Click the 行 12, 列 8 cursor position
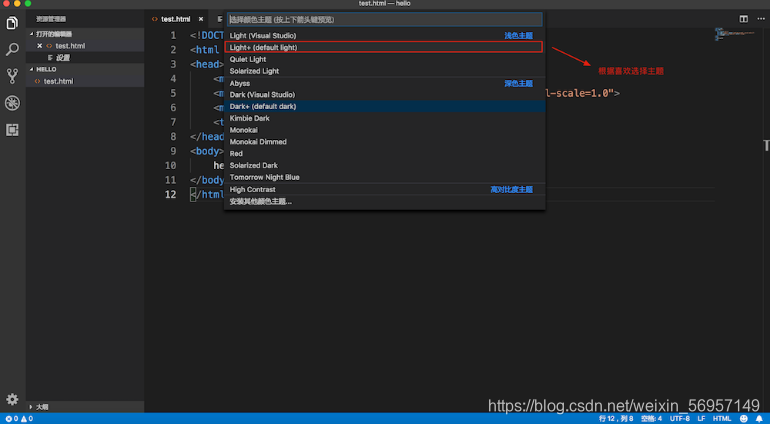 616,419
